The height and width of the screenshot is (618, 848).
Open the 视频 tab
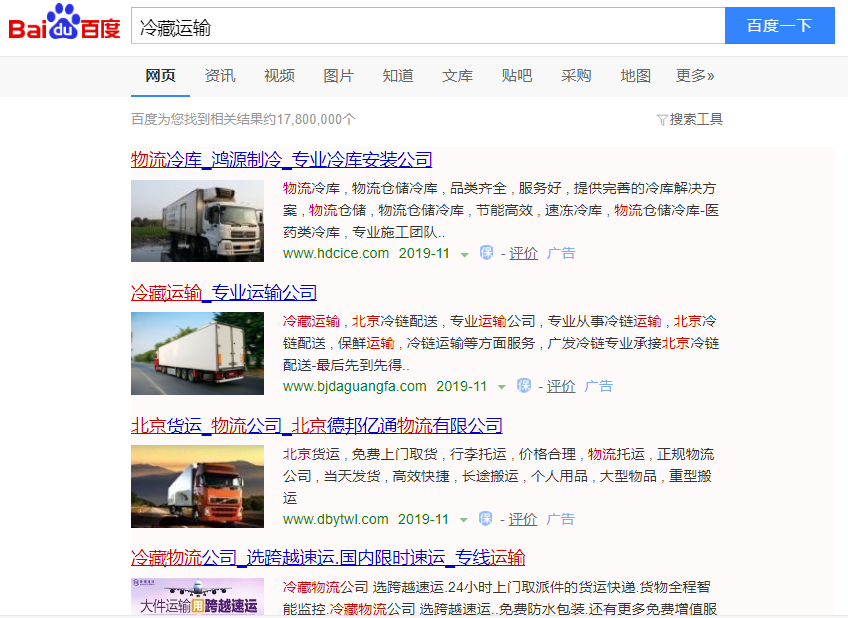coord(279,76)
